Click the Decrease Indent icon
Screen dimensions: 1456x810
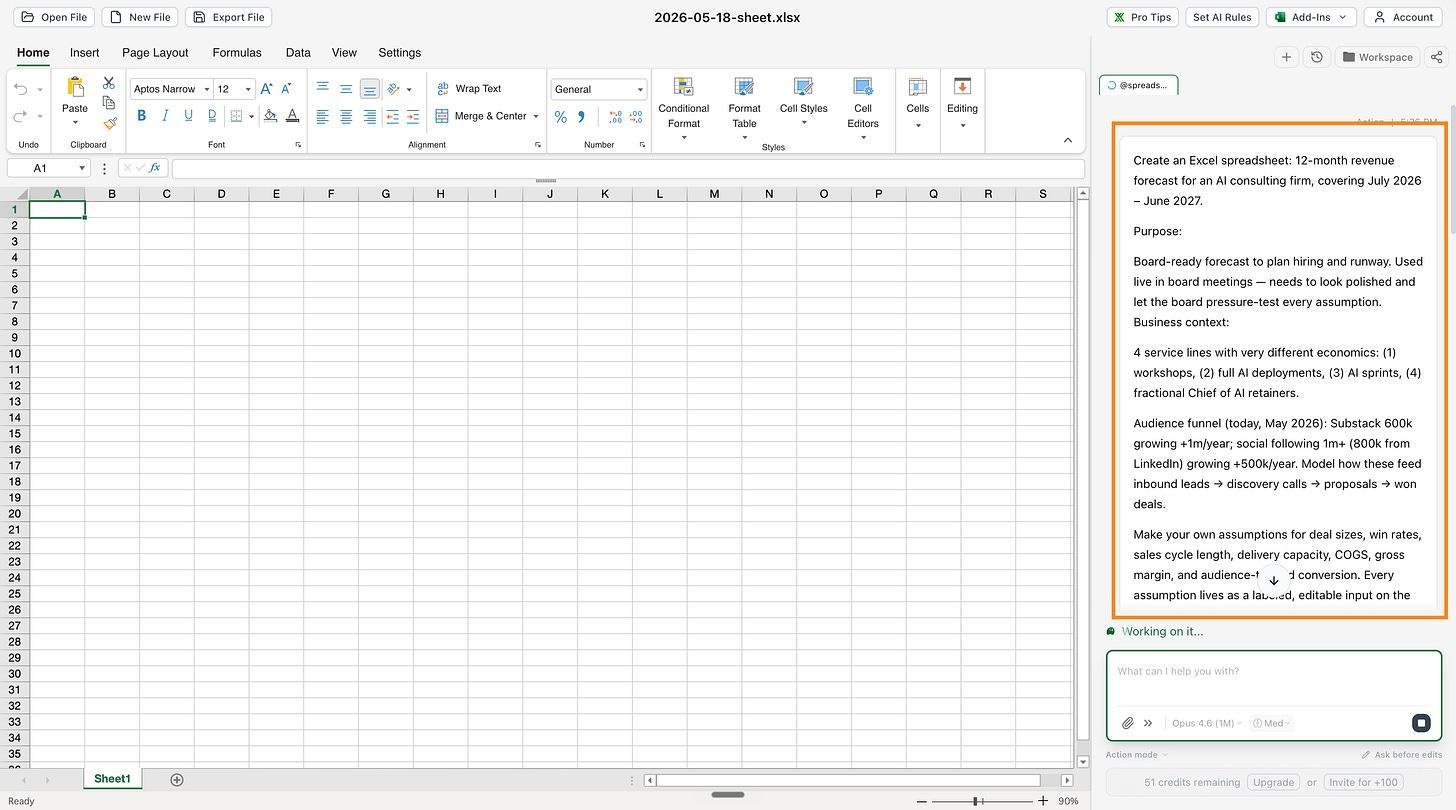(x=392, y=117)
